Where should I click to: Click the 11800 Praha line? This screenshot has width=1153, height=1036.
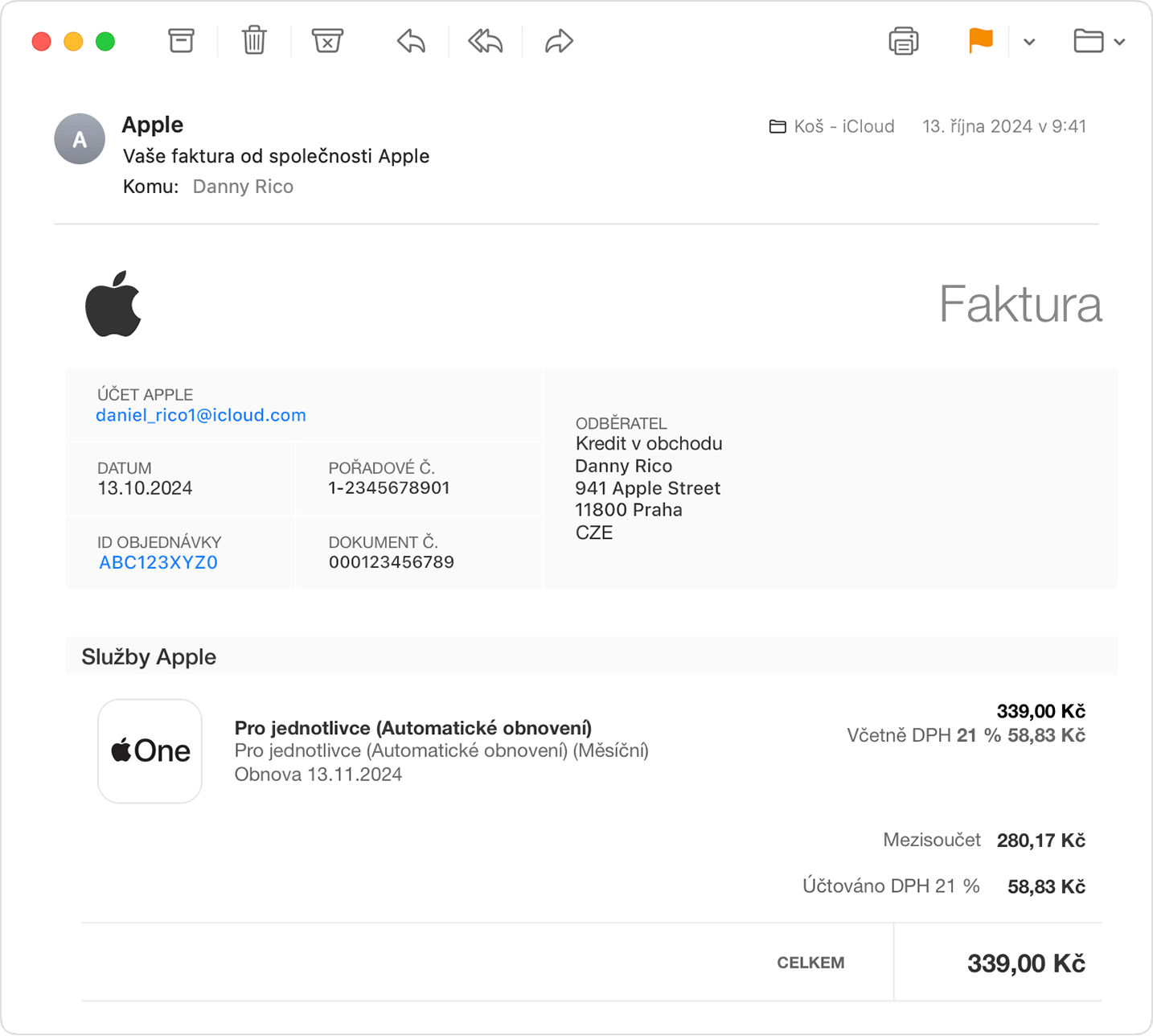click(x=629, y=510)
